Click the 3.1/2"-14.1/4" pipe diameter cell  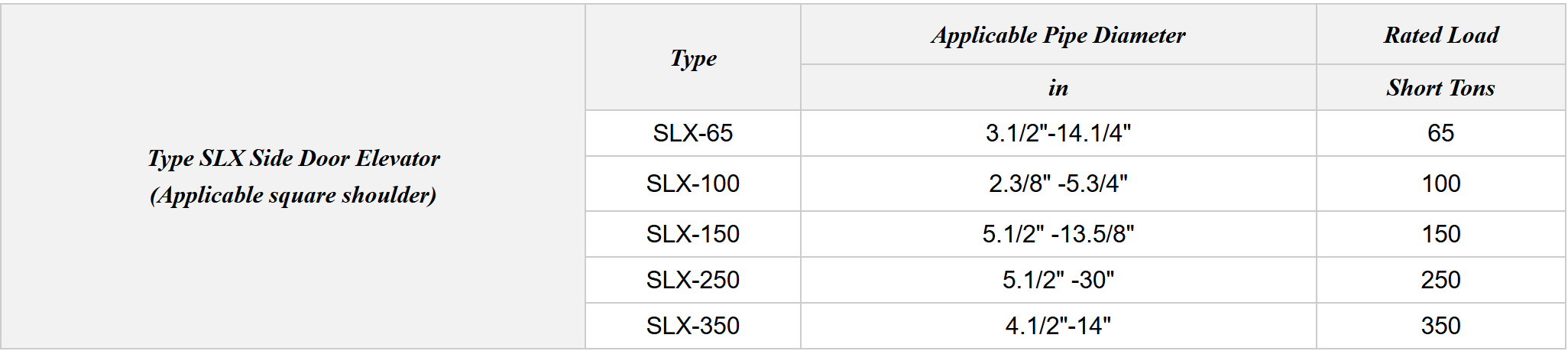1058,133
